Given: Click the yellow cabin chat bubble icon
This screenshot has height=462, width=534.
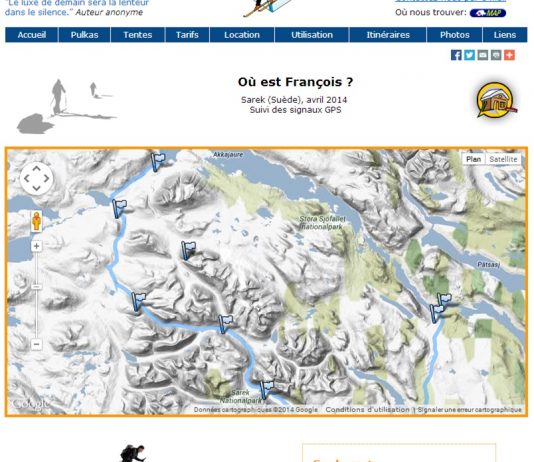Looking at the screenshot, I should pyautogui.click(x=496, y=100).
